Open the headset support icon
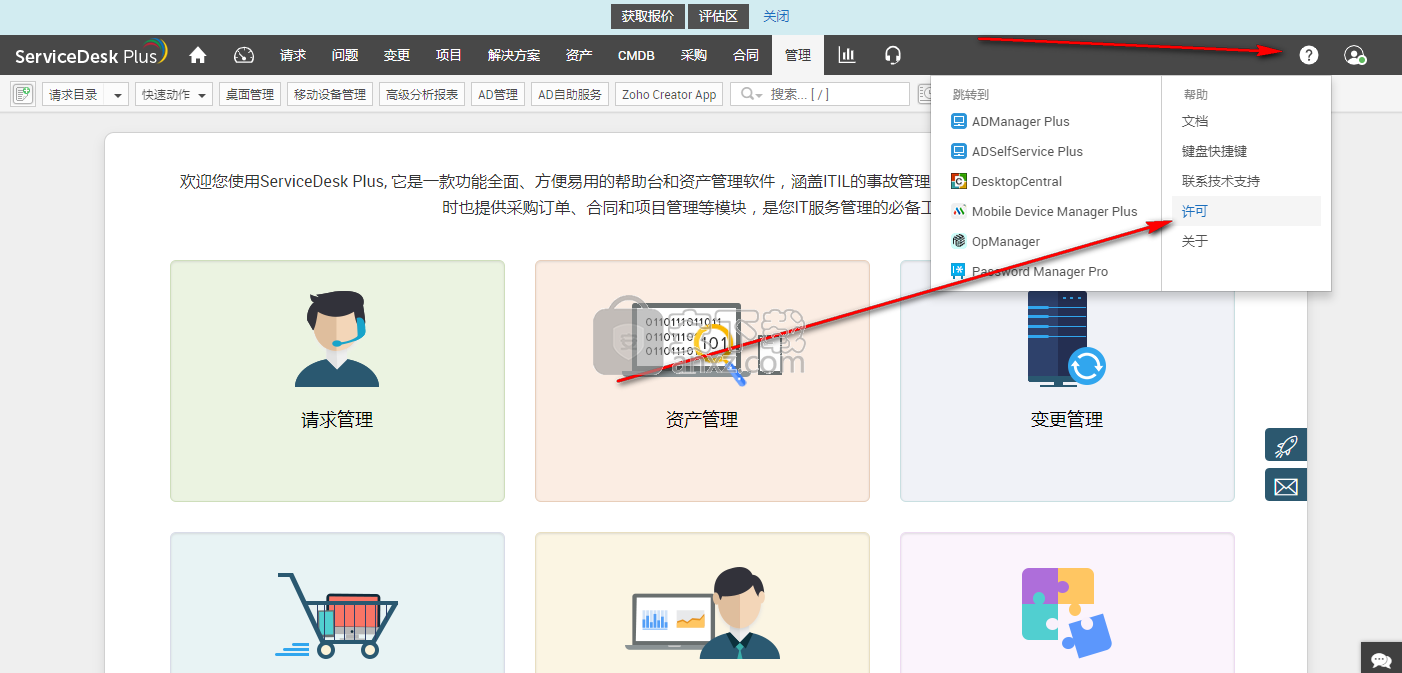 [893, 55]
